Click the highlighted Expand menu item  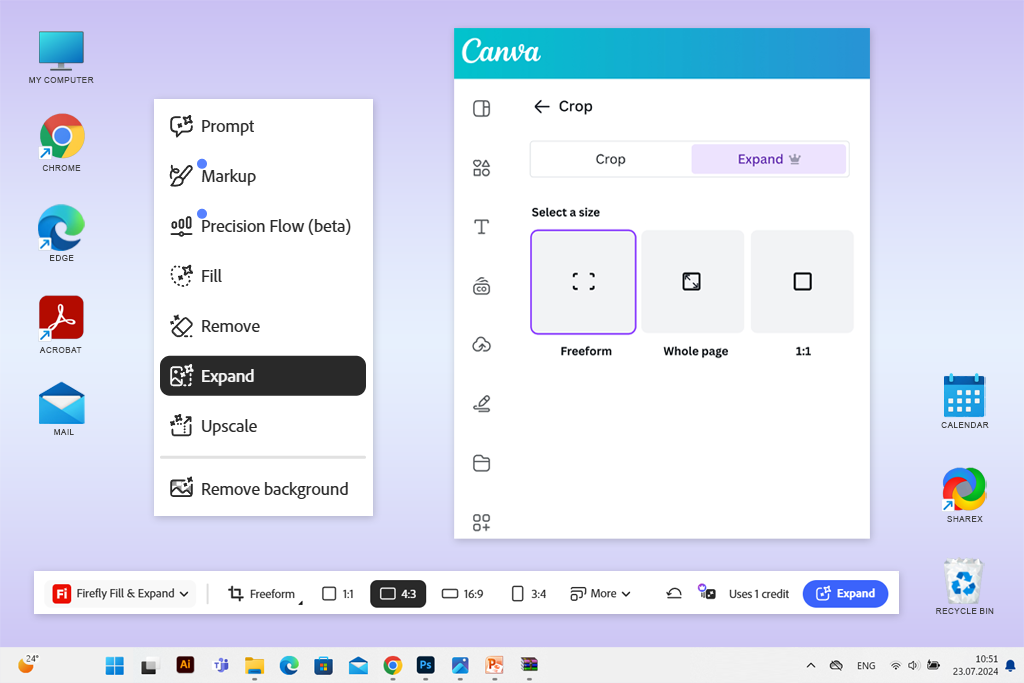tap(263, 375)
